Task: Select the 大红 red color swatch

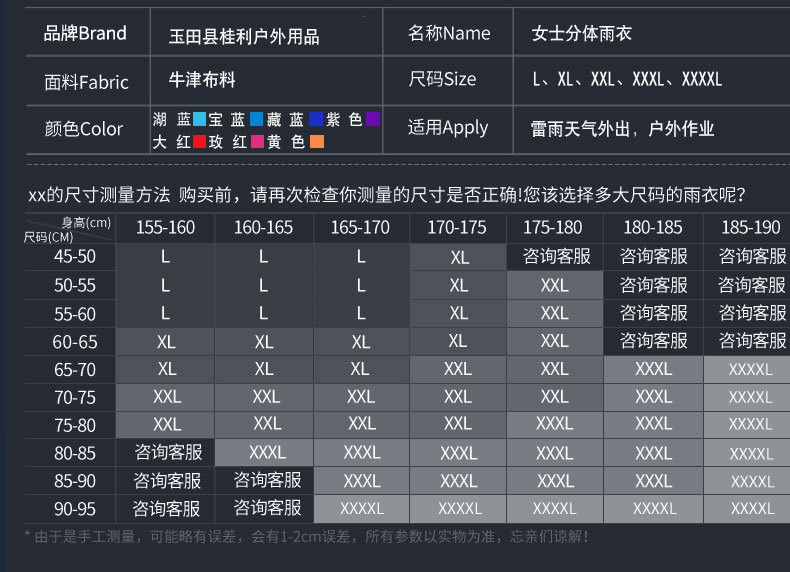Action: [x=200, y=142]
